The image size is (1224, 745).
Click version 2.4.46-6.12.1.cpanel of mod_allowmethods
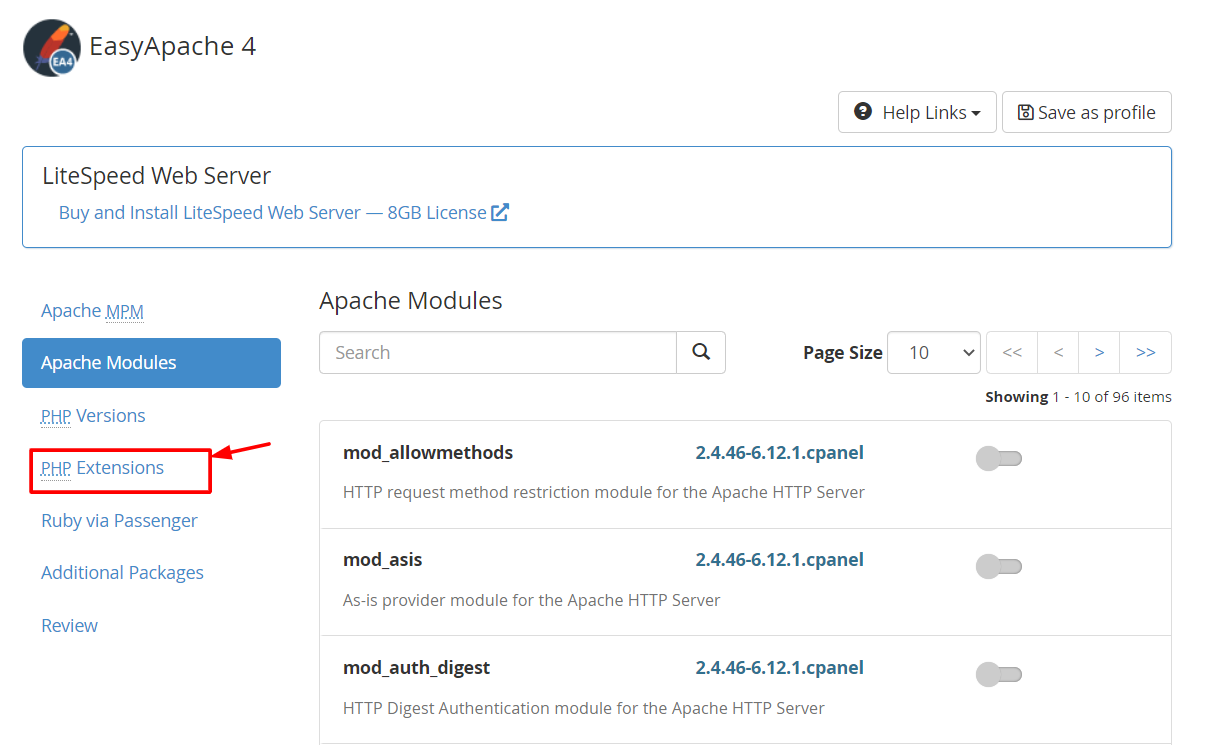click(x=780, y=453)
